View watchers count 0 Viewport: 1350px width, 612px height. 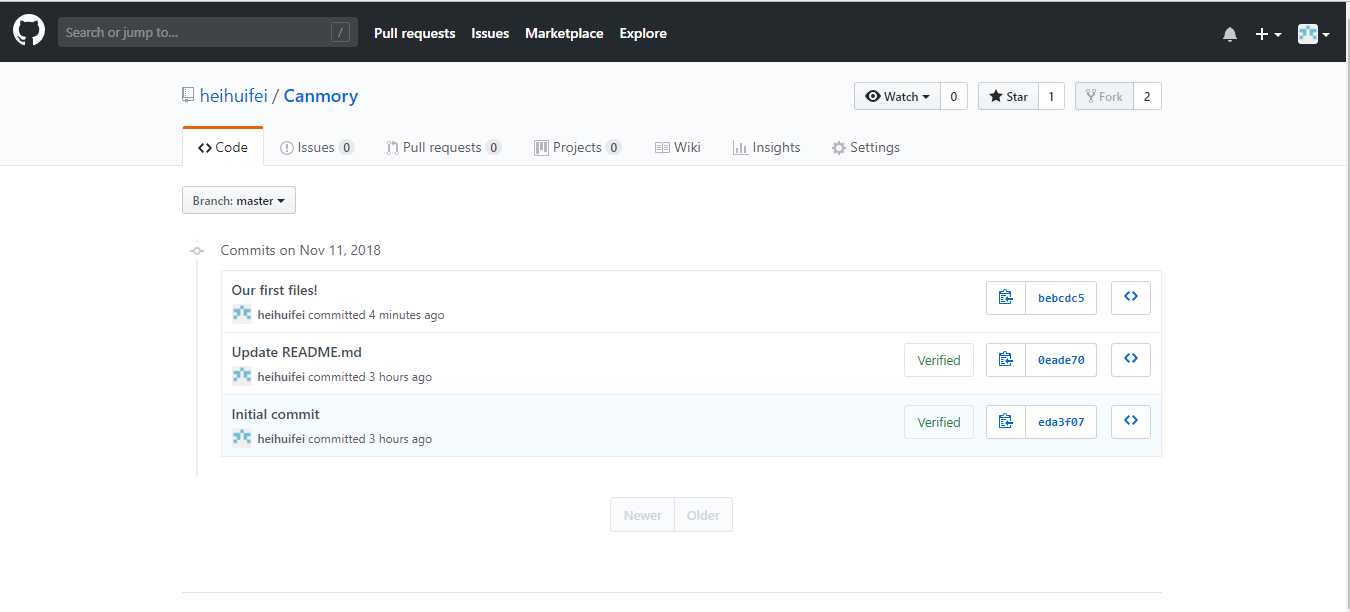pos(953,96)
